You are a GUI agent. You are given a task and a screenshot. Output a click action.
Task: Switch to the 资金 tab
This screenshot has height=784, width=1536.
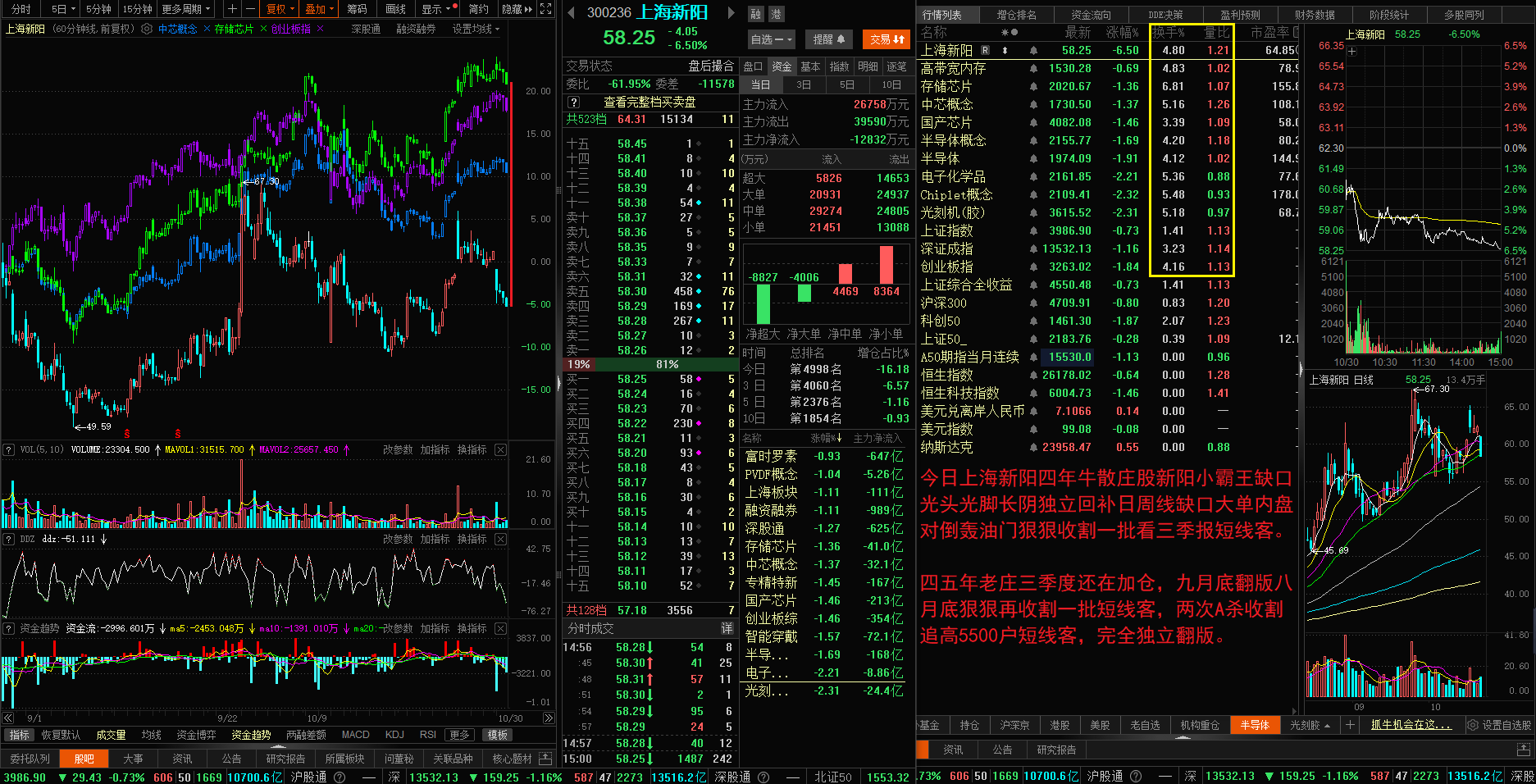click(x=782, y=66)
